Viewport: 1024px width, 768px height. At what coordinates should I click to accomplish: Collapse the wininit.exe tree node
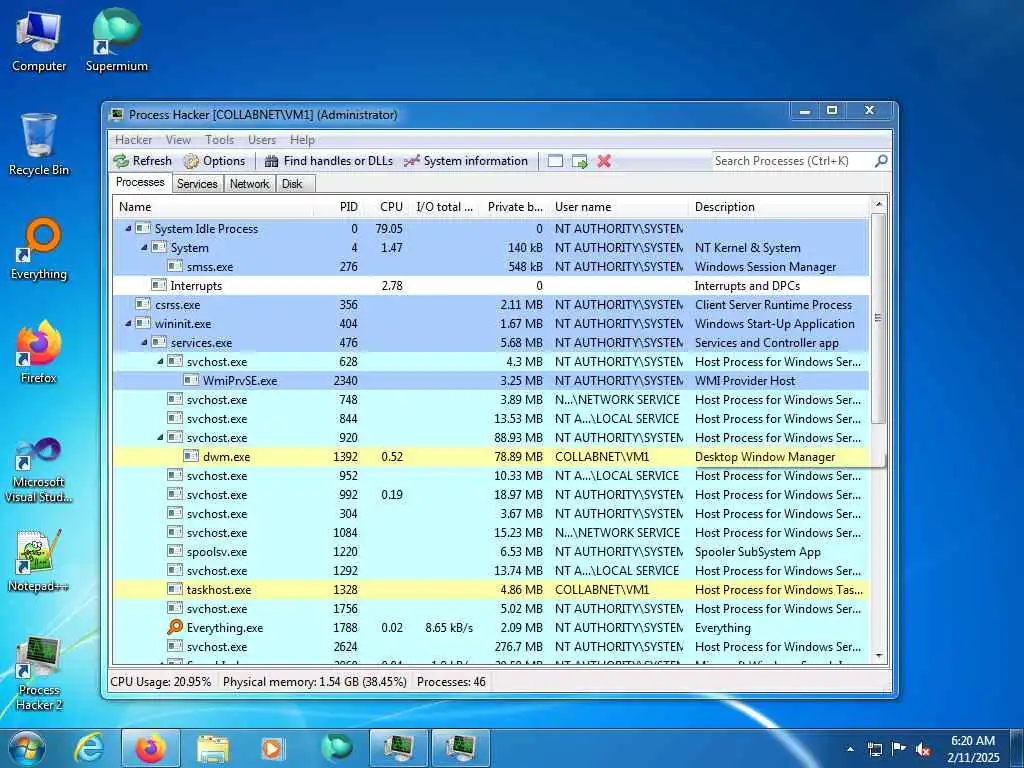click(x=128, y=323)
